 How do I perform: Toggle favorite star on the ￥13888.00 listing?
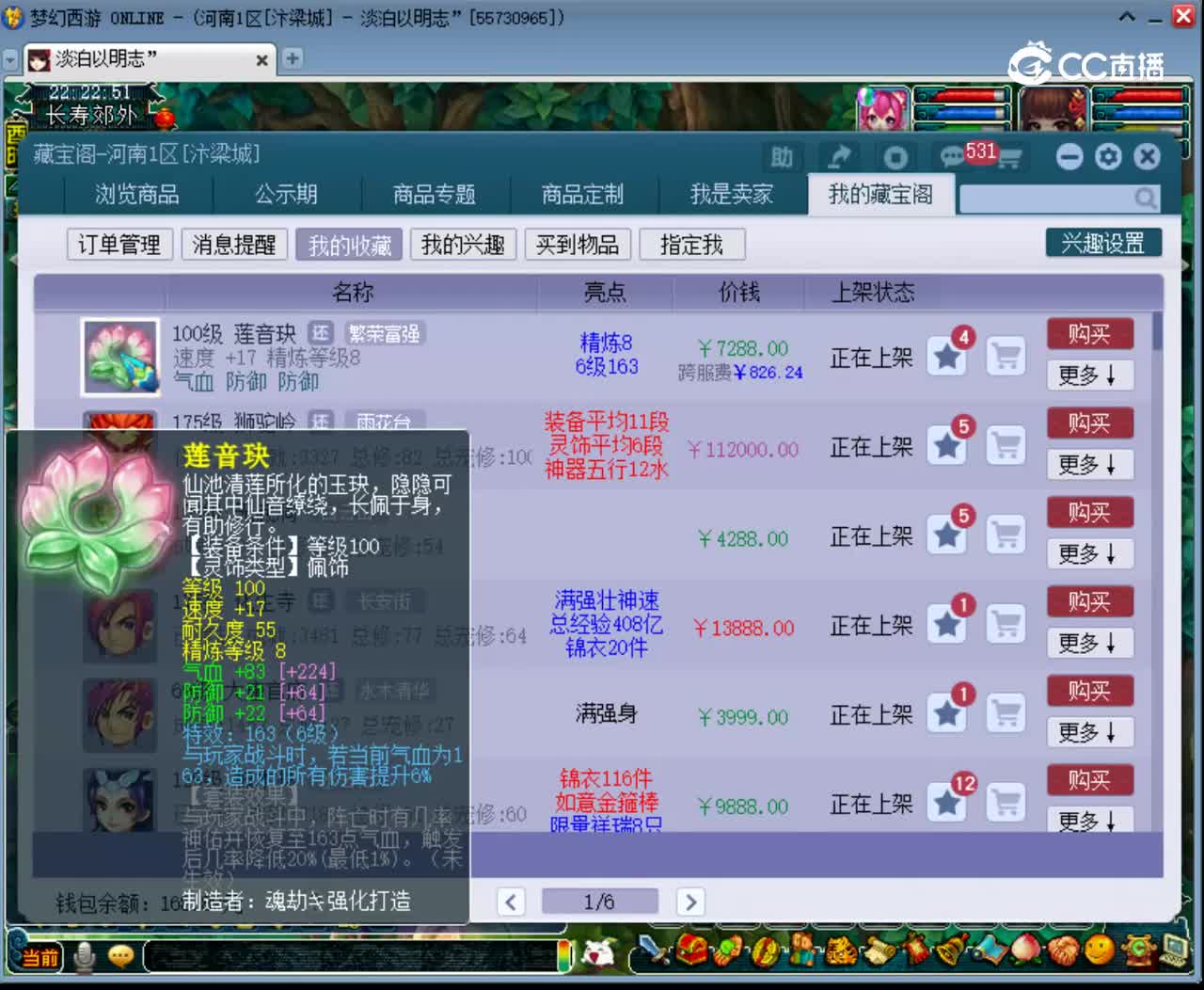[x=947, y=625]
